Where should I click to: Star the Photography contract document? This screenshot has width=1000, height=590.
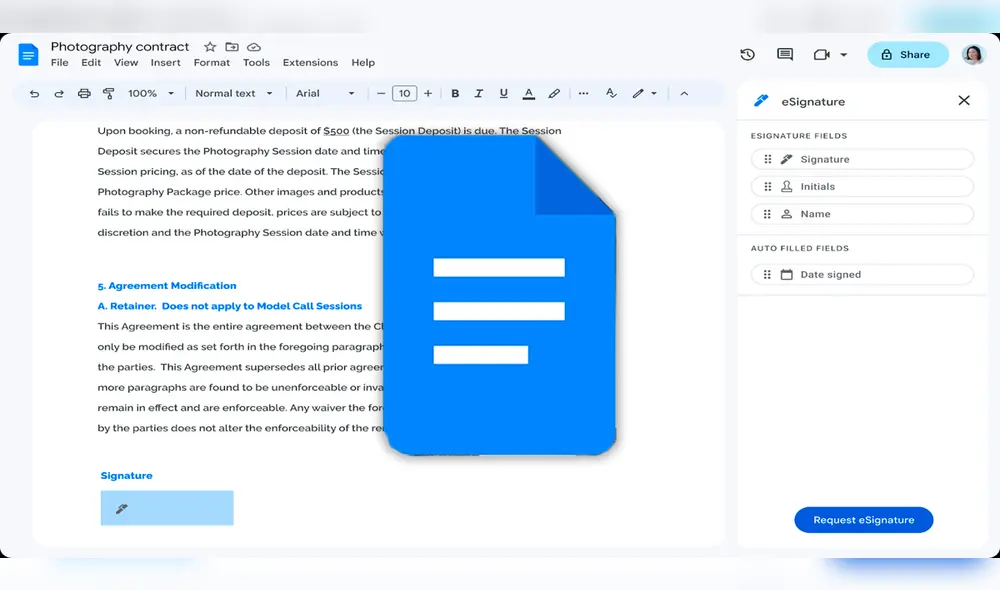point(209,46)
